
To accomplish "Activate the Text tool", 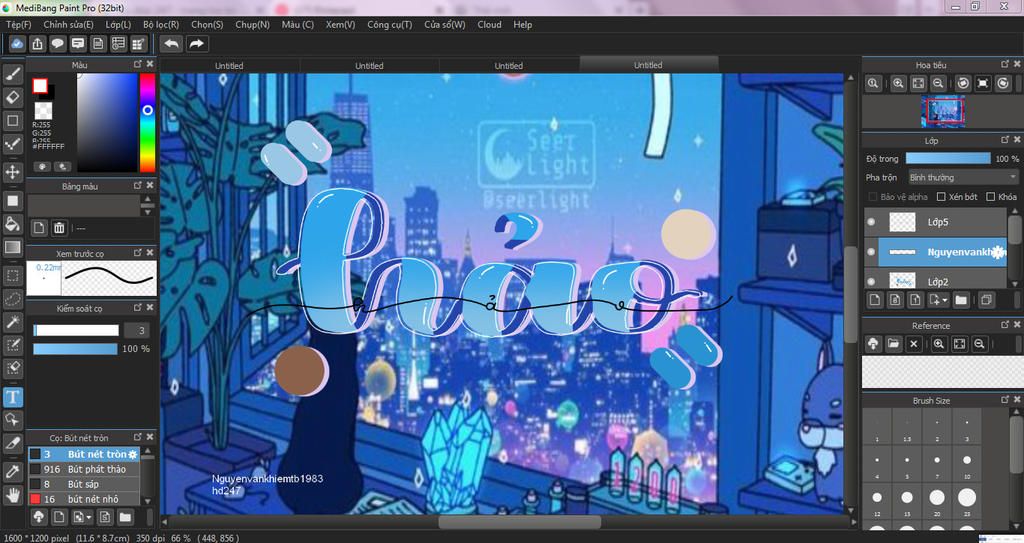I will [x=12, y=397].
